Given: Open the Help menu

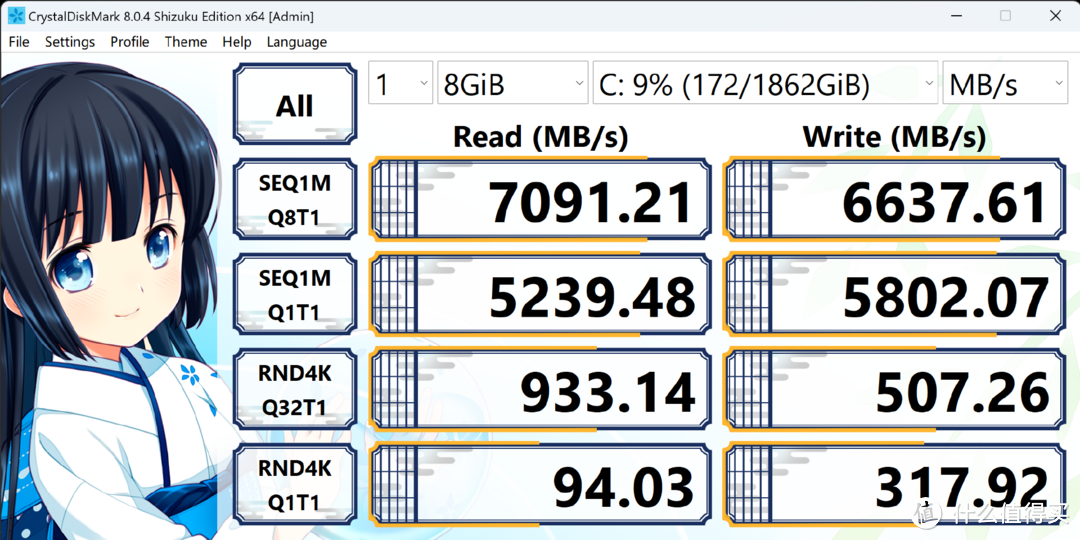Looking at the screenshot, I should pos(236,42).
